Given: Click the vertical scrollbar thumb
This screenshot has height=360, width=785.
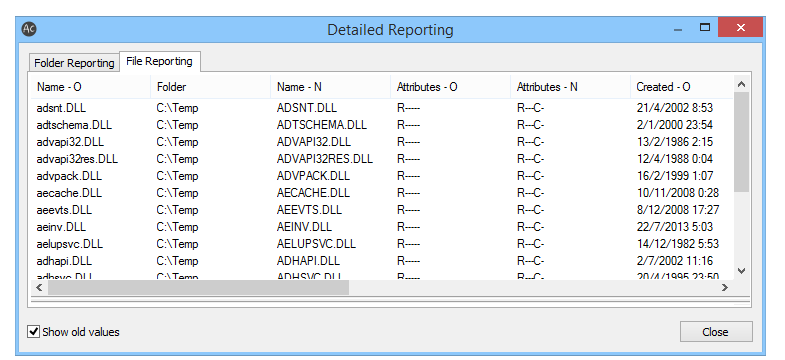Looking at the screenshot, I should click(741, 142).
